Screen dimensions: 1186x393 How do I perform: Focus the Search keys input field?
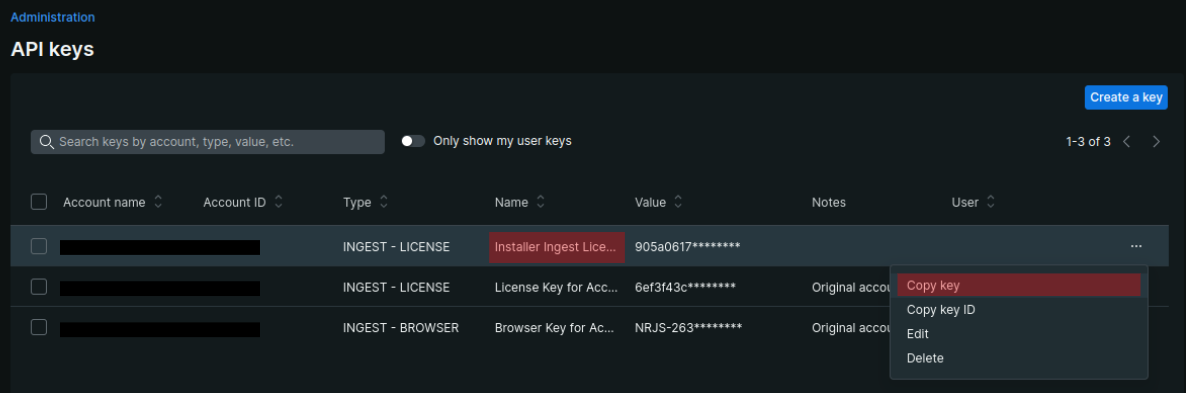pyautogui.click(x=207, y=141)
